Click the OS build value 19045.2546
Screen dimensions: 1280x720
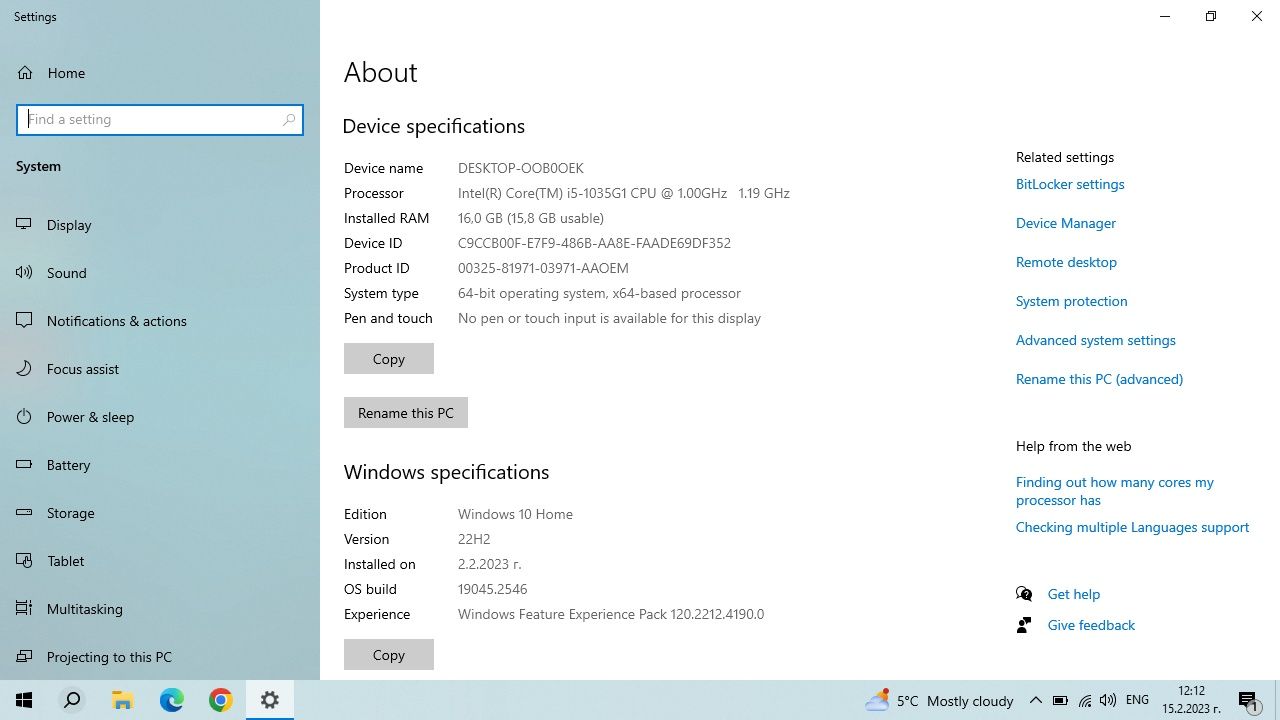[x=492, y=589]
